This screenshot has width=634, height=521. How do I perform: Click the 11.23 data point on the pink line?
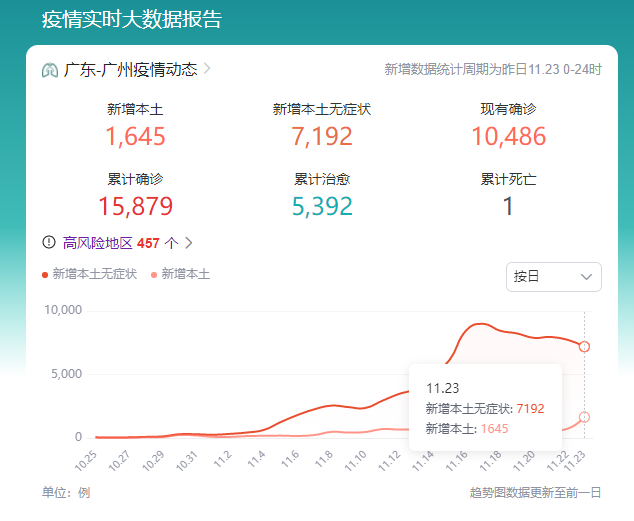[x=585, y=417]
